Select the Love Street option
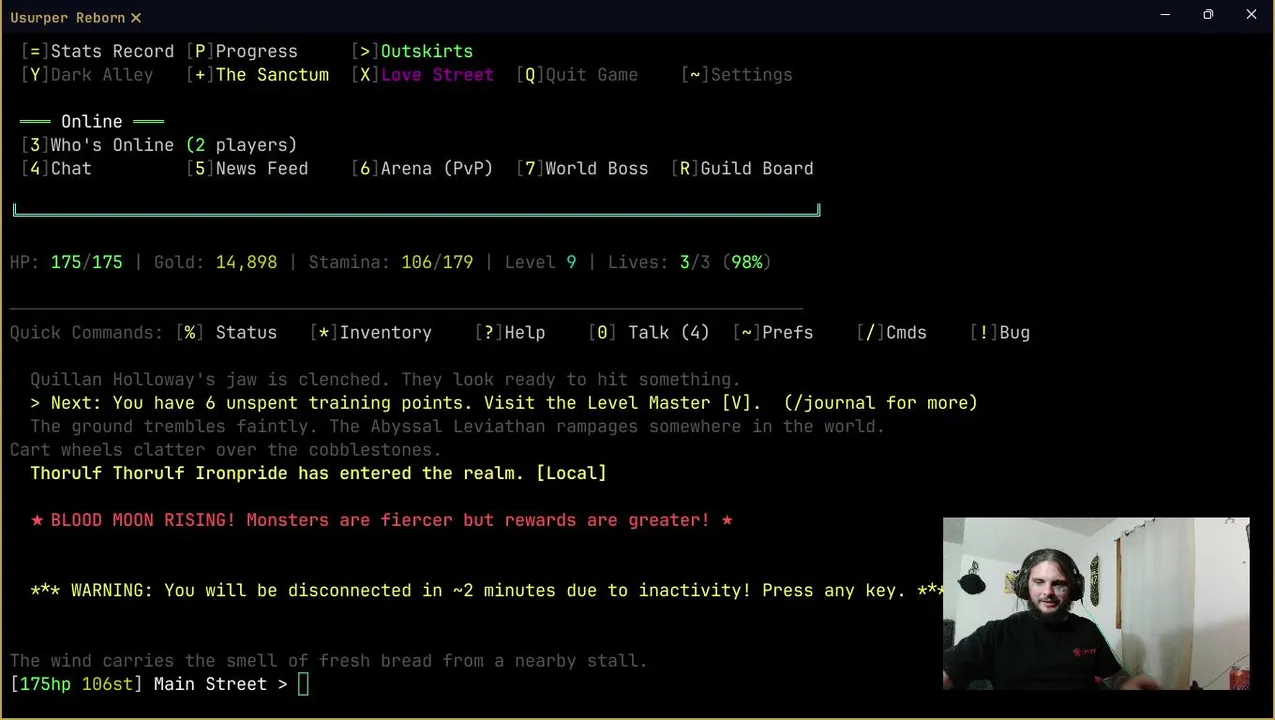1275x720 pixels. pyautogui.click(x=422, y=75)
